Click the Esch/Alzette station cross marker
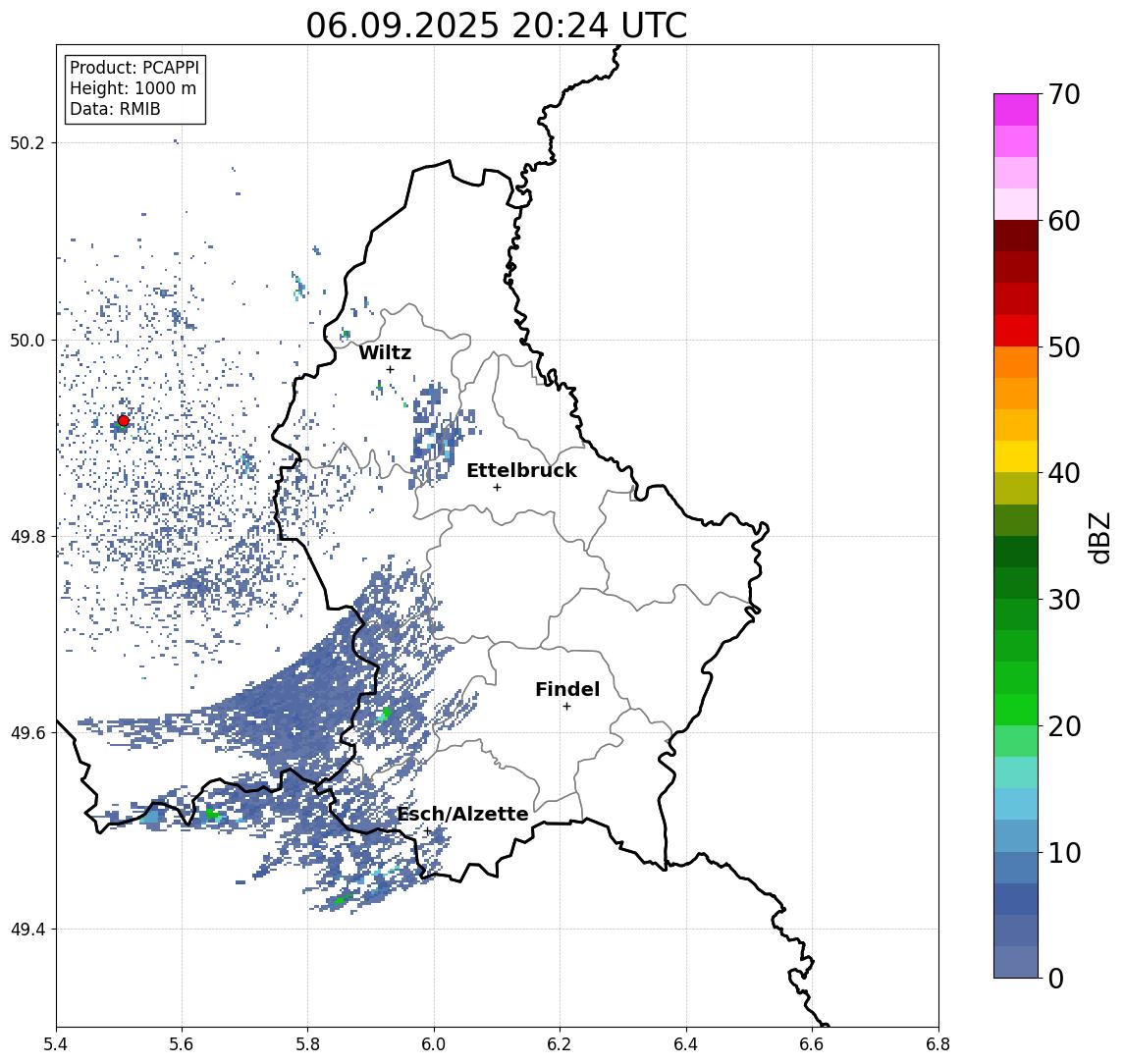 [x=428, y=831]
